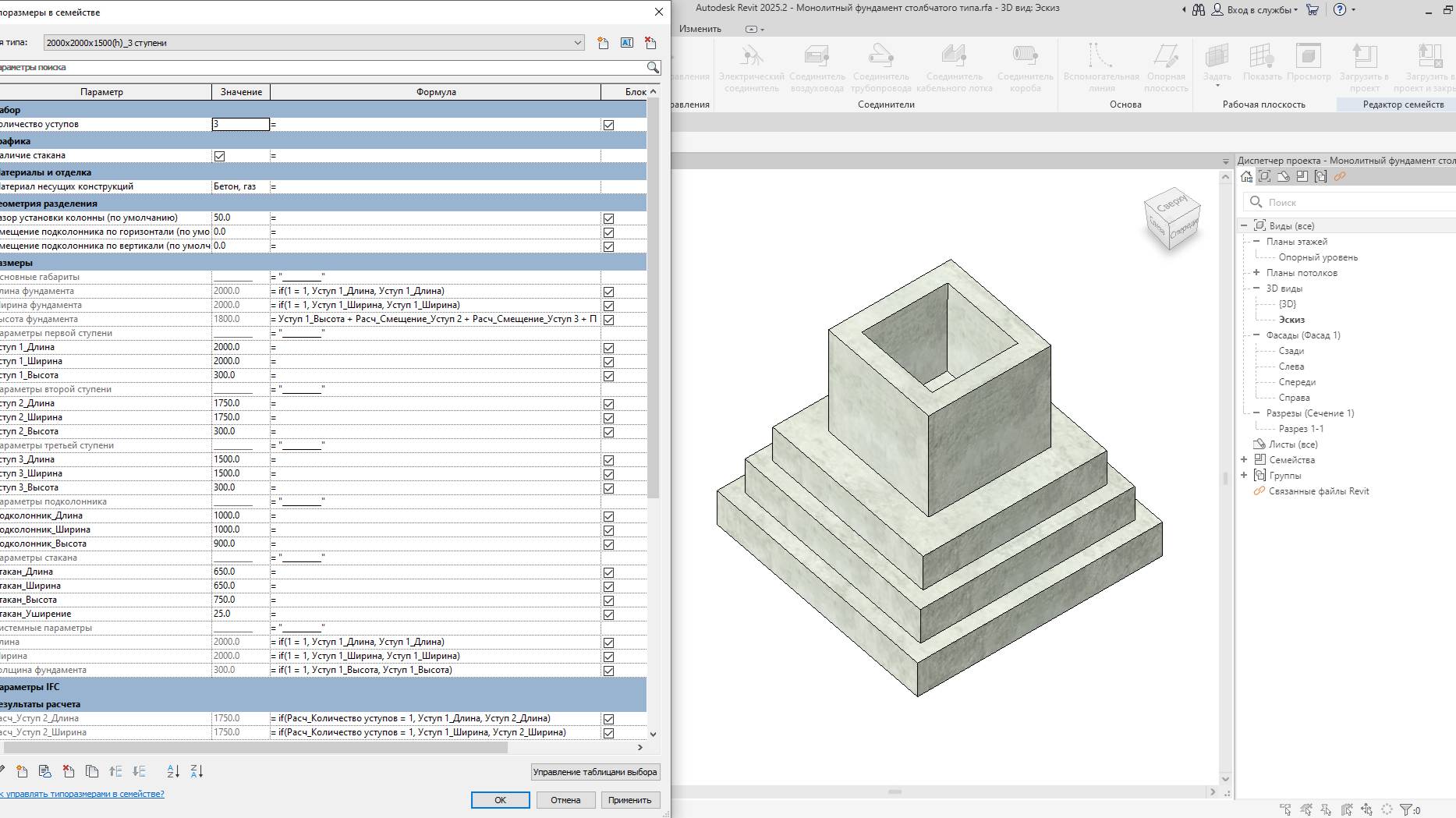The image size is (1456, 818).
Task: Activate the Опорная плоскость tool
Action: [x=1165, y=66]
